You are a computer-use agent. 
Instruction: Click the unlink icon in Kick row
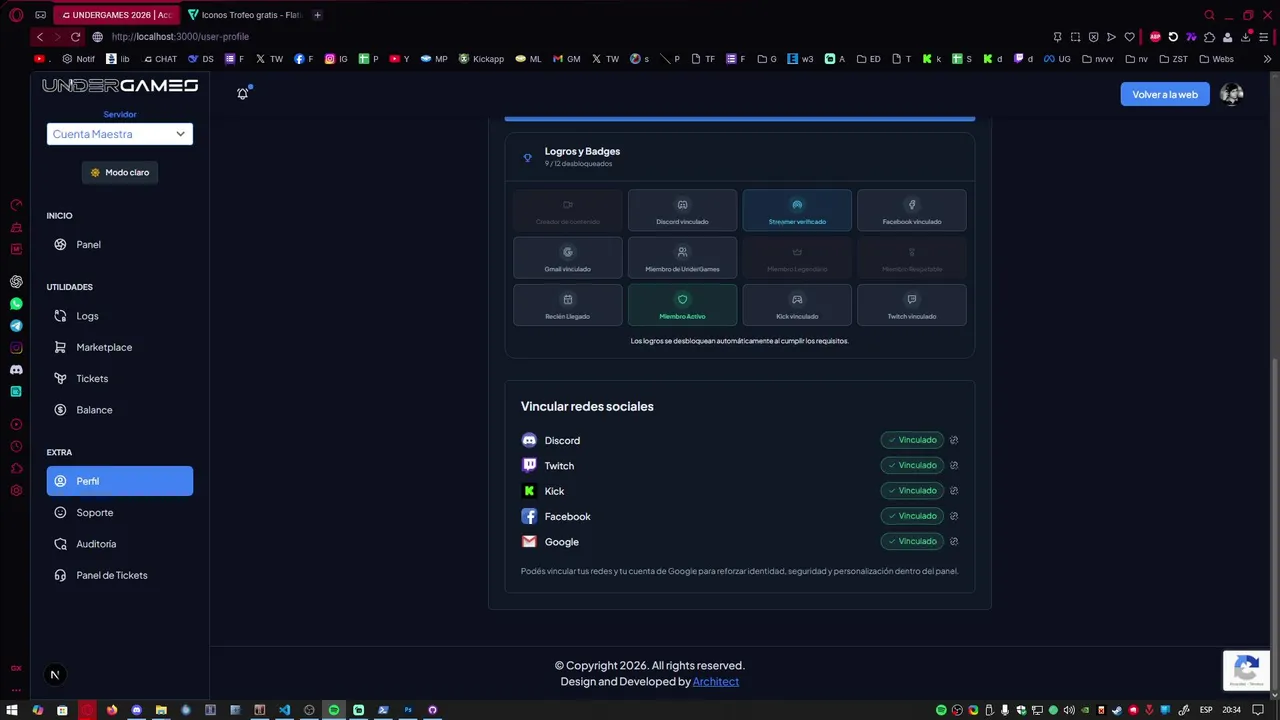pos(954,491)
